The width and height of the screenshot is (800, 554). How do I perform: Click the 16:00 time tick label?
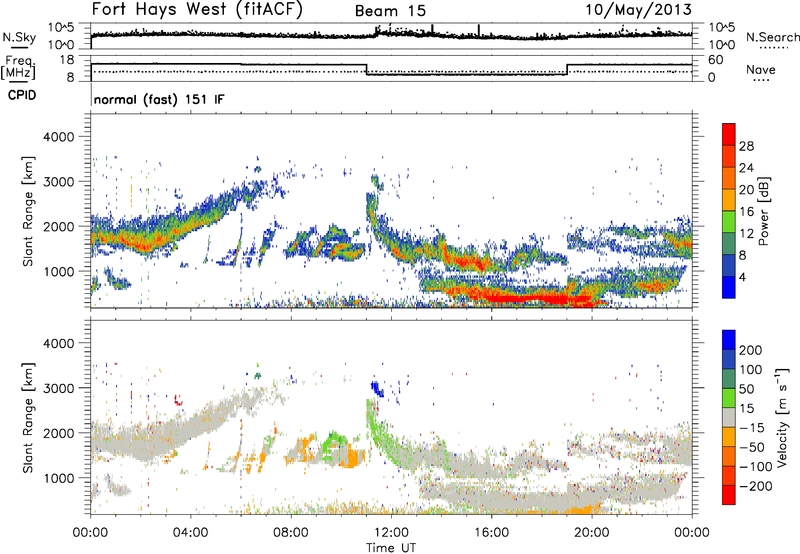coord(492,533)
